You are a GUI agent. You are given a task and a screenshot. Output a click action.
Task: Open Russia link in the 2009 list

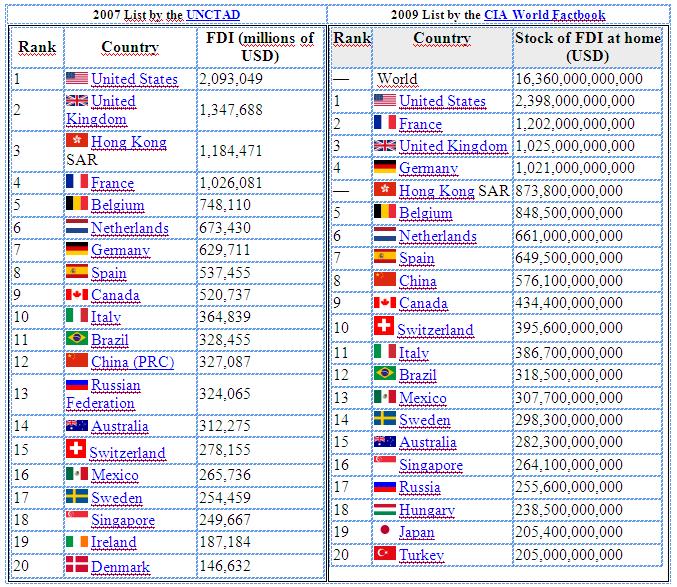420,488
